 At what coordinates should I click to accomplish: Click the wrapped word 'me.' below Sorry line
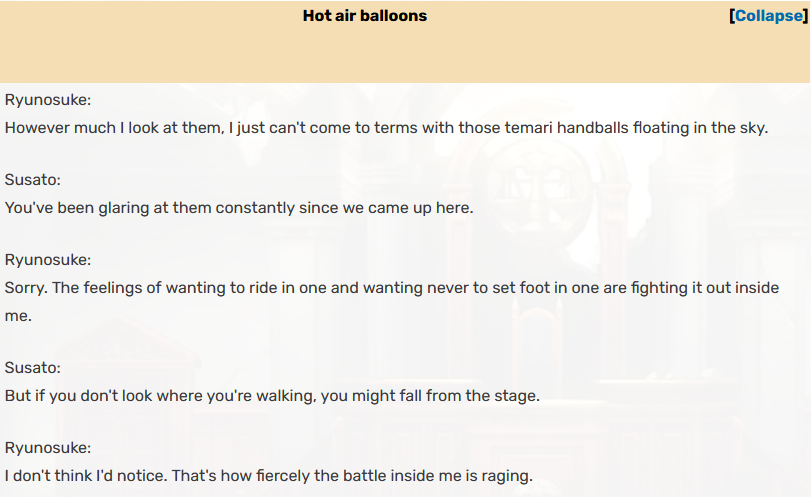18,316
